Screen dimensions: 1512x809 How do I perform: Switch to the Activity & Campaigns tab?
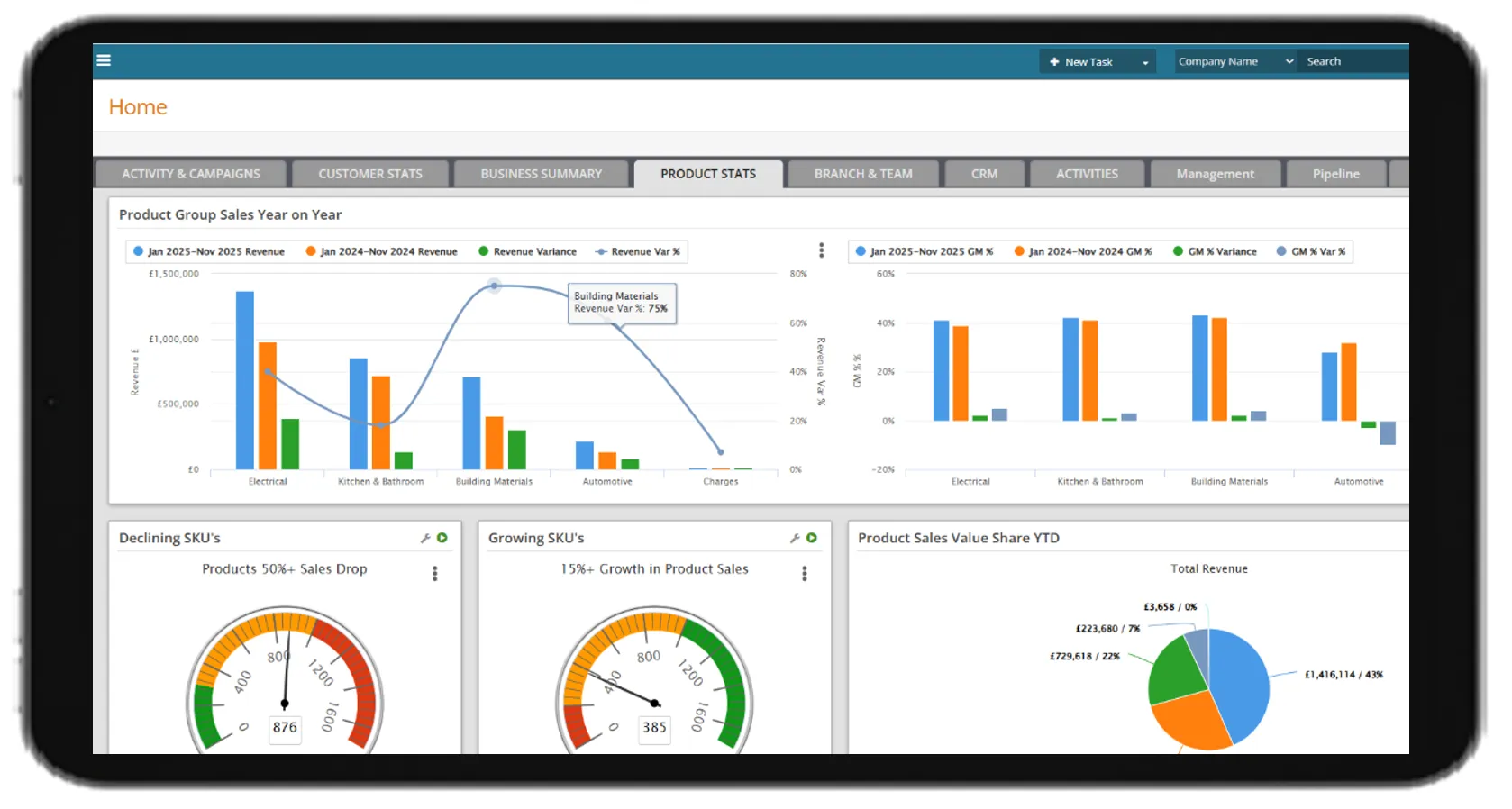point(191,174)
